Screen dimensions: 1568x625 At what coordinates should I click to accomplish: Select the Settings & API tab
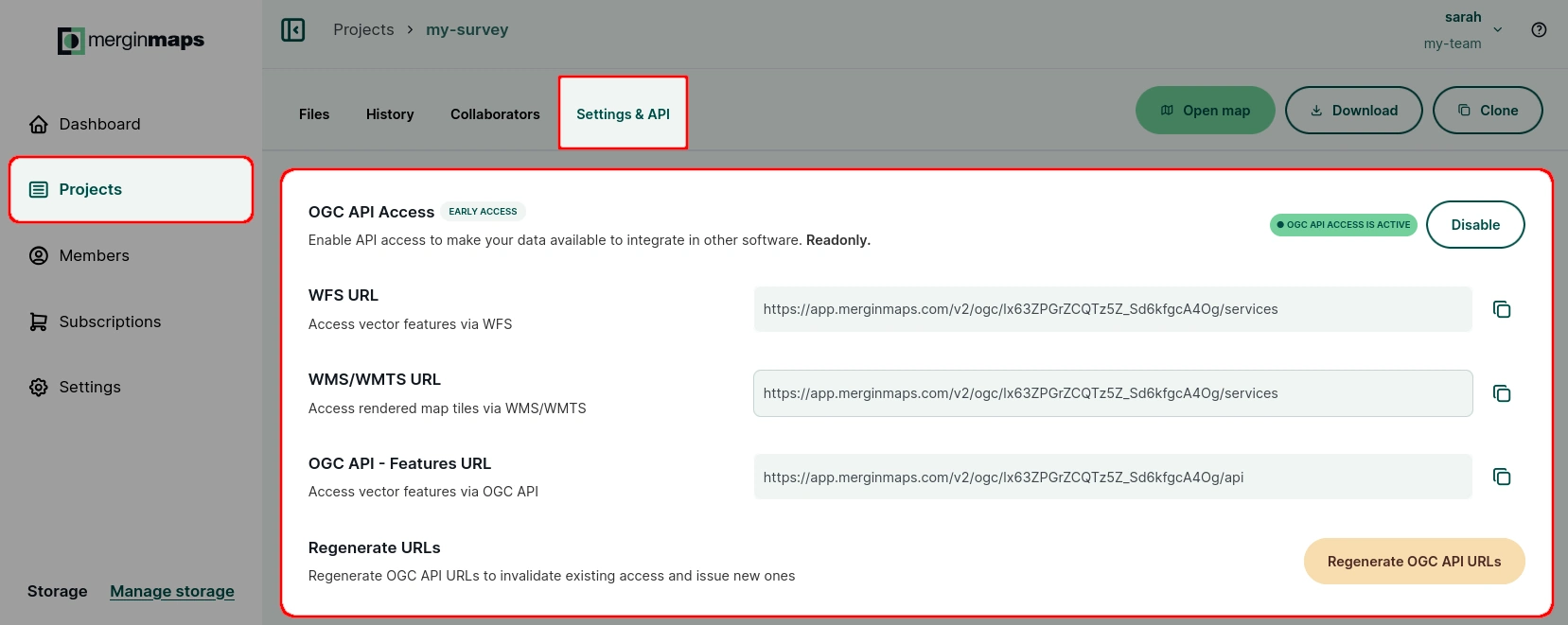click(x=623, y=113)
